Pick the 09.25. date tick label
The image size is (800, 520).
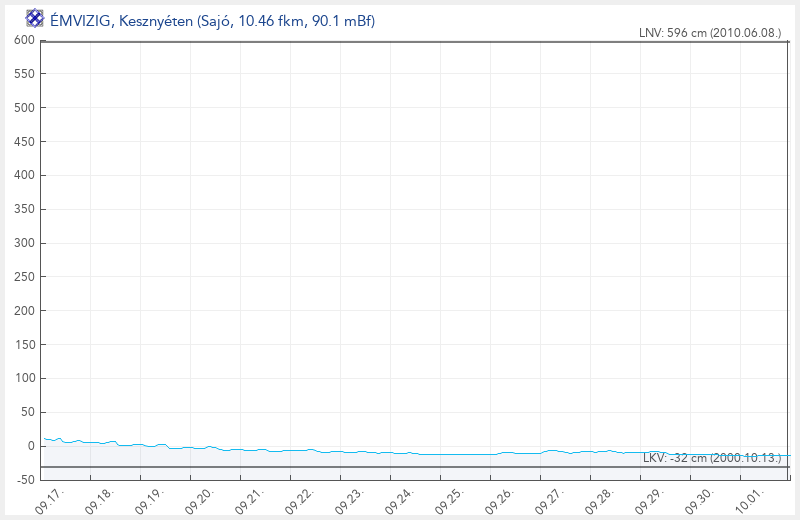pyautogui.click(x=449, y=500)
